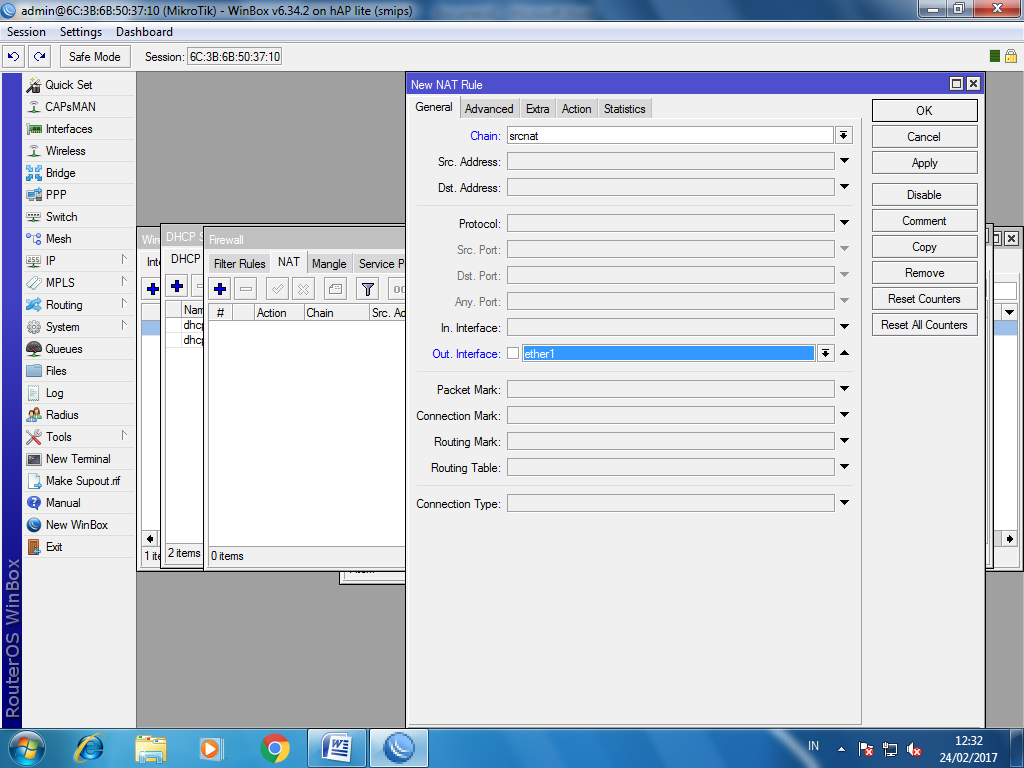Open the Session menu
This screenshot has width=1024, height=768.
pos(26,32)
